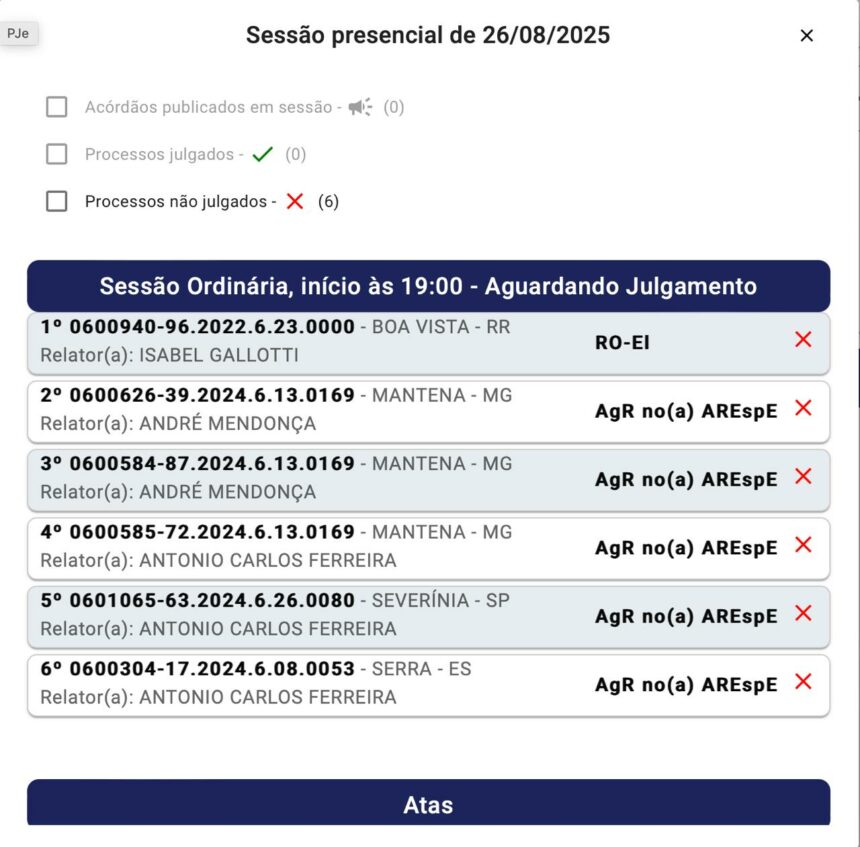
Task: Check the Processos não julgados checkbox
Action: [56, 200]
